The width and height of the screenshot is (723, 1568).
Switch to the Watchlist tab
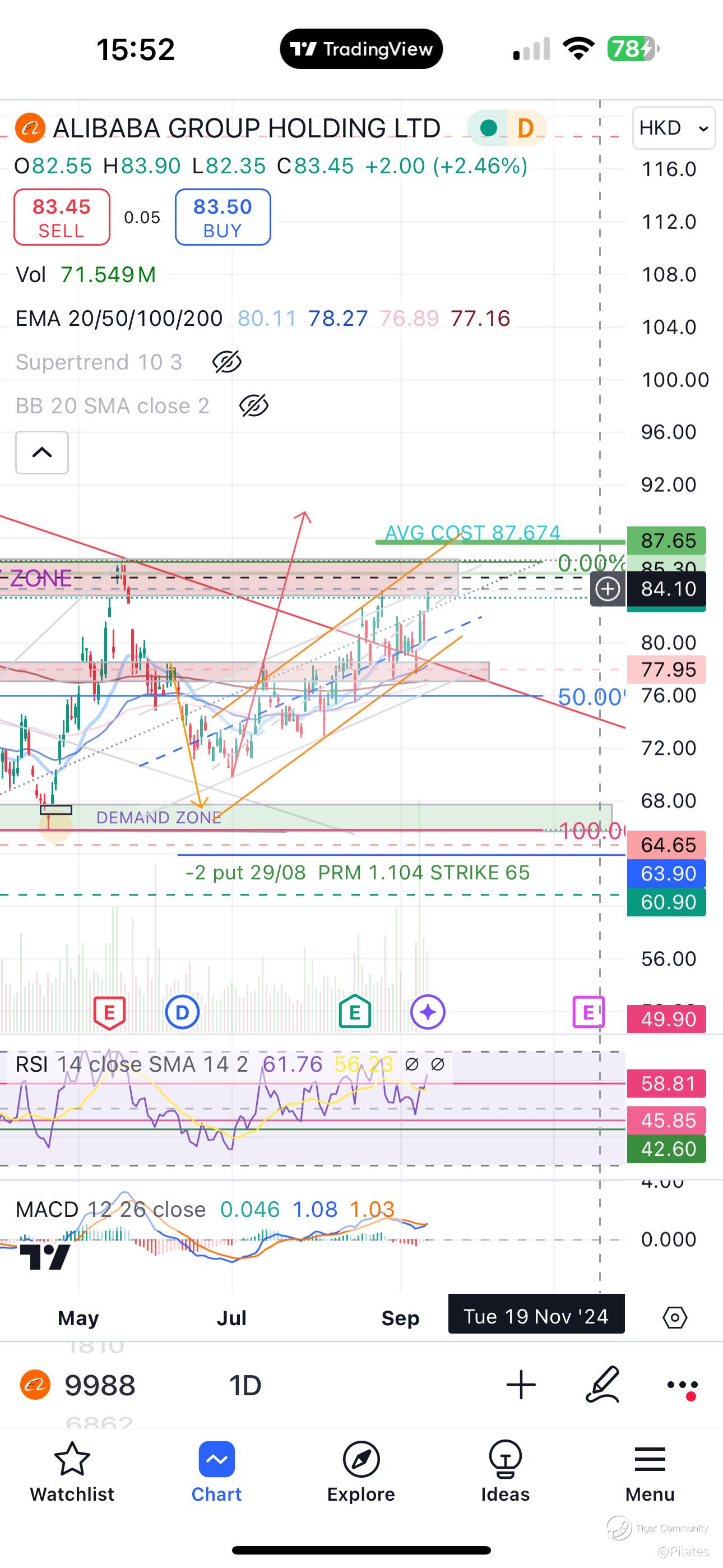click(x=72, y=1473)
